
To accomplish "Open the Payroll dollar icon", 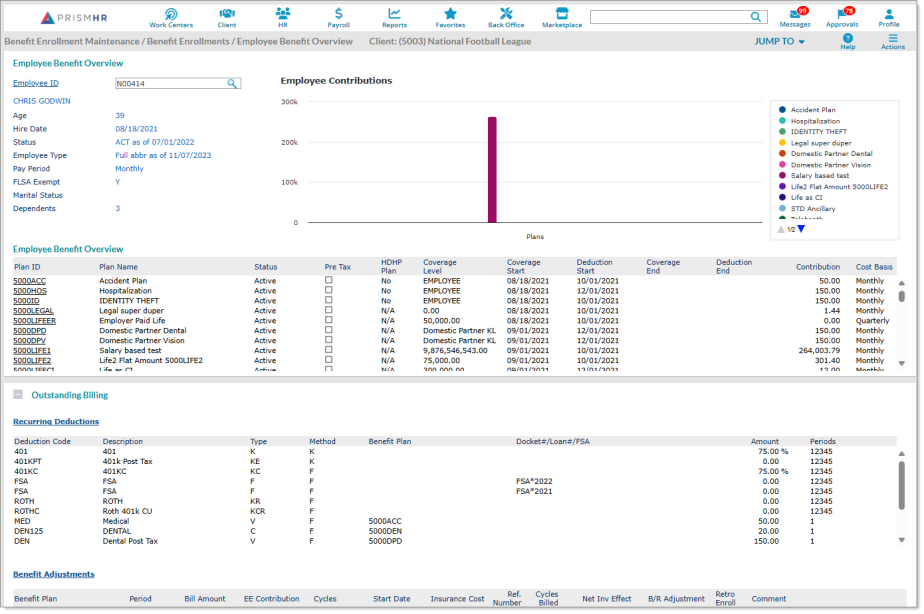I will pos(339,14).
